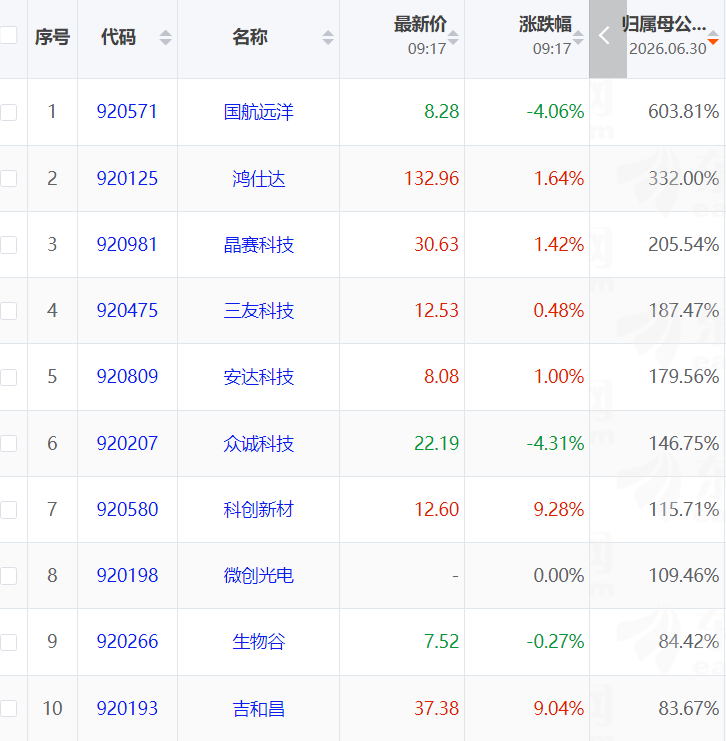
Task: Check the box for row 众诚科技
Action: (x=8, y=443)
